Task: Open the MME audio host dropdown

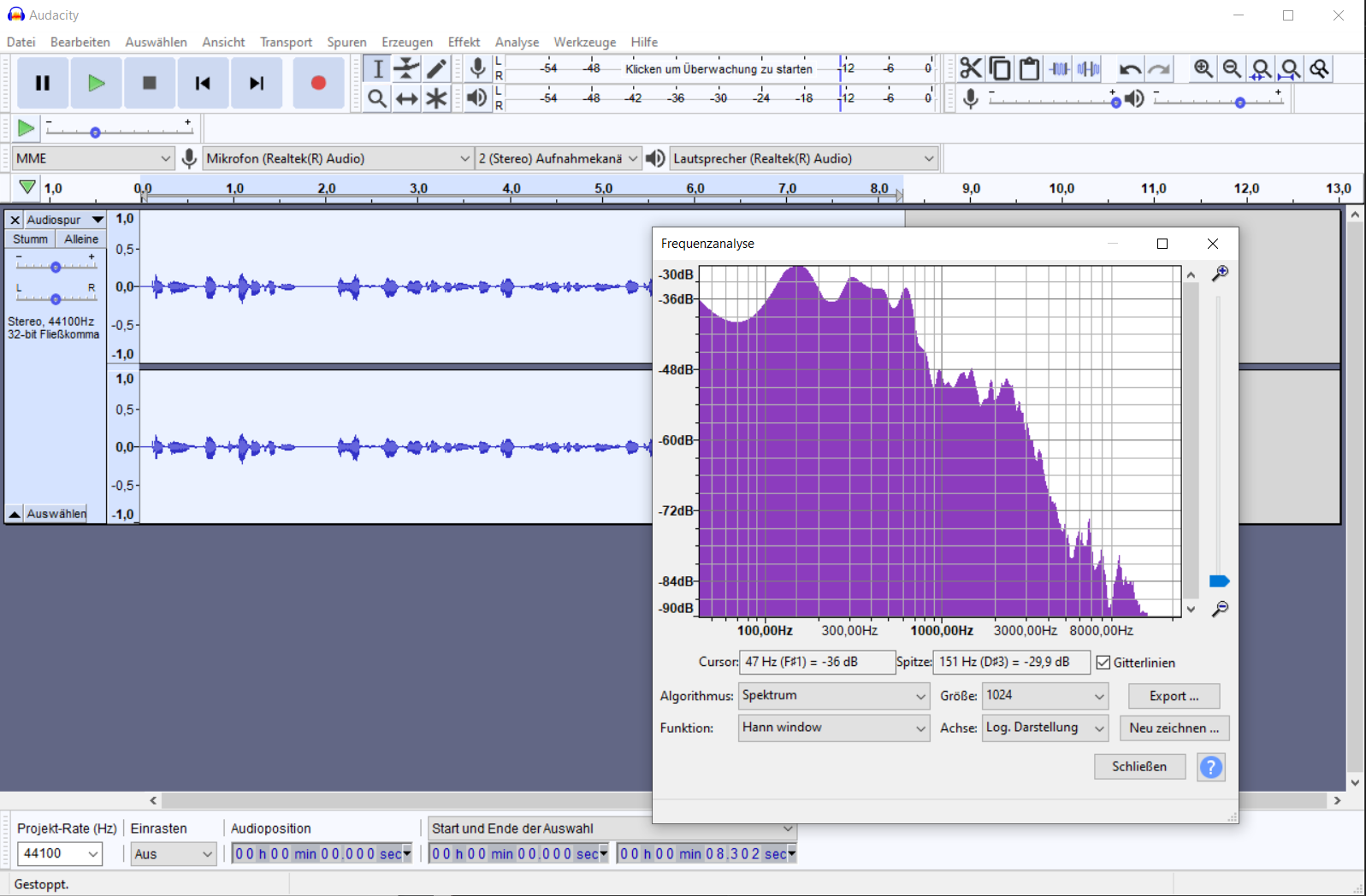Action: click(93, 158)
